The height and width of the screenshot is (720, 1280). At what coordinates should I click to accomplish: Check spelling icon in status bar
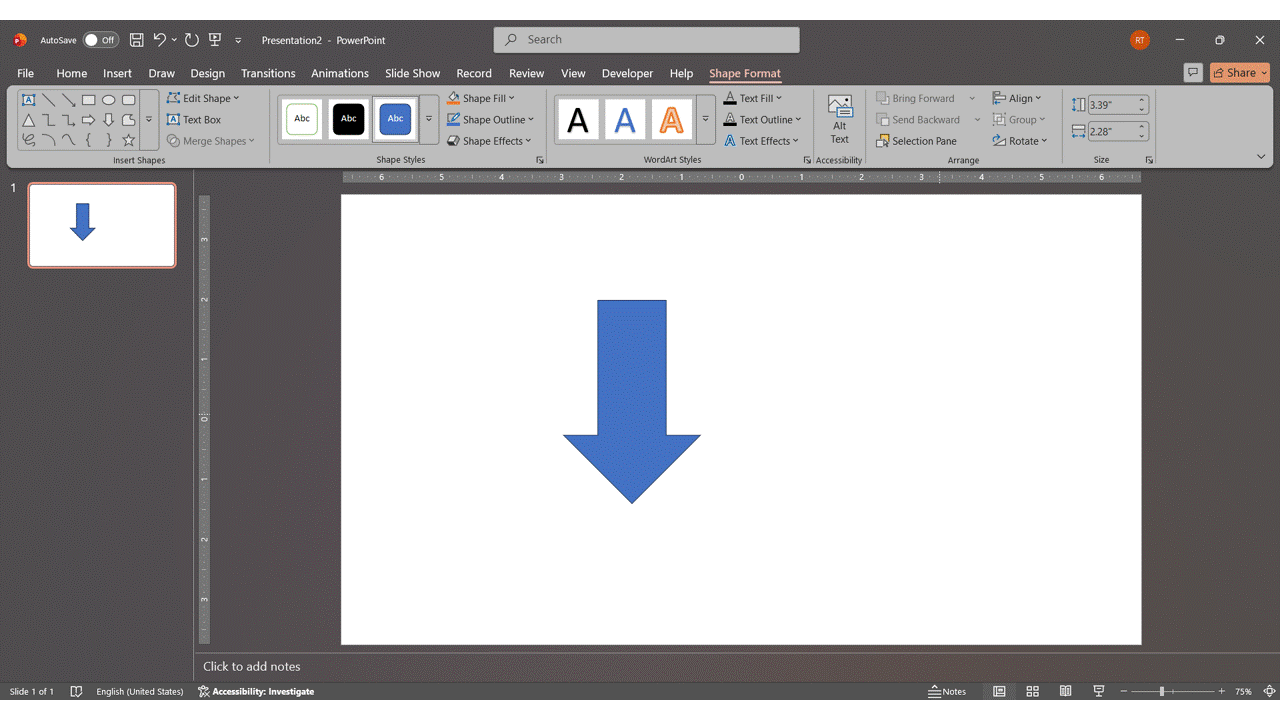coord(76,691)
